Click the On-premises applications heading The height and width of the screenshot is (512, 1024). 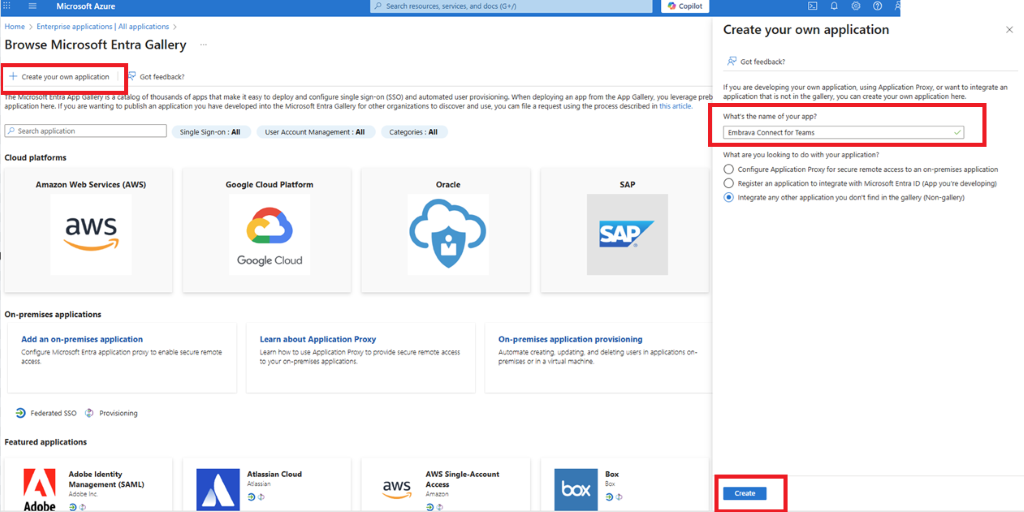(x=53, y=314)
